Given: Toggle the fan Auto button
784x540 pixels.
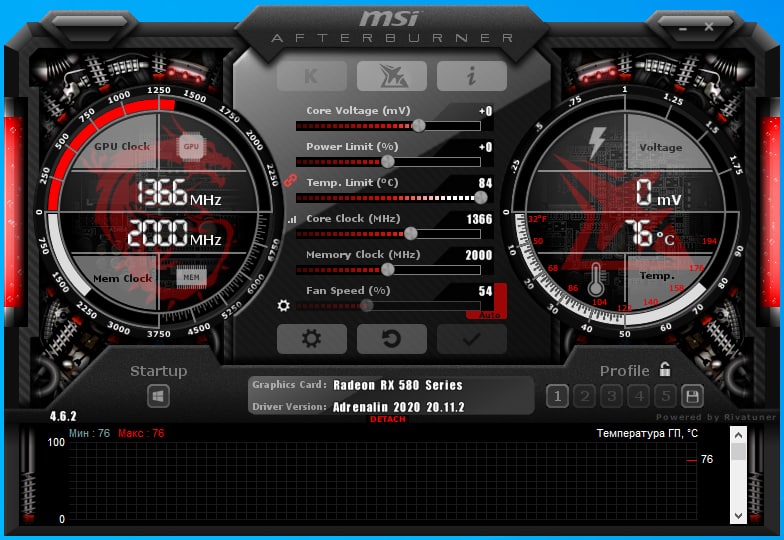Looking at the screenshot, I should click(490, 315).
